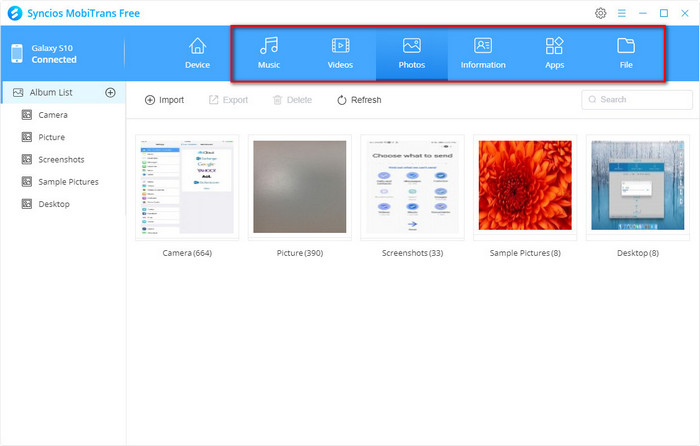
Task: Click the Syncios MobiTrans Free title
Action: [x=83, y=13]
